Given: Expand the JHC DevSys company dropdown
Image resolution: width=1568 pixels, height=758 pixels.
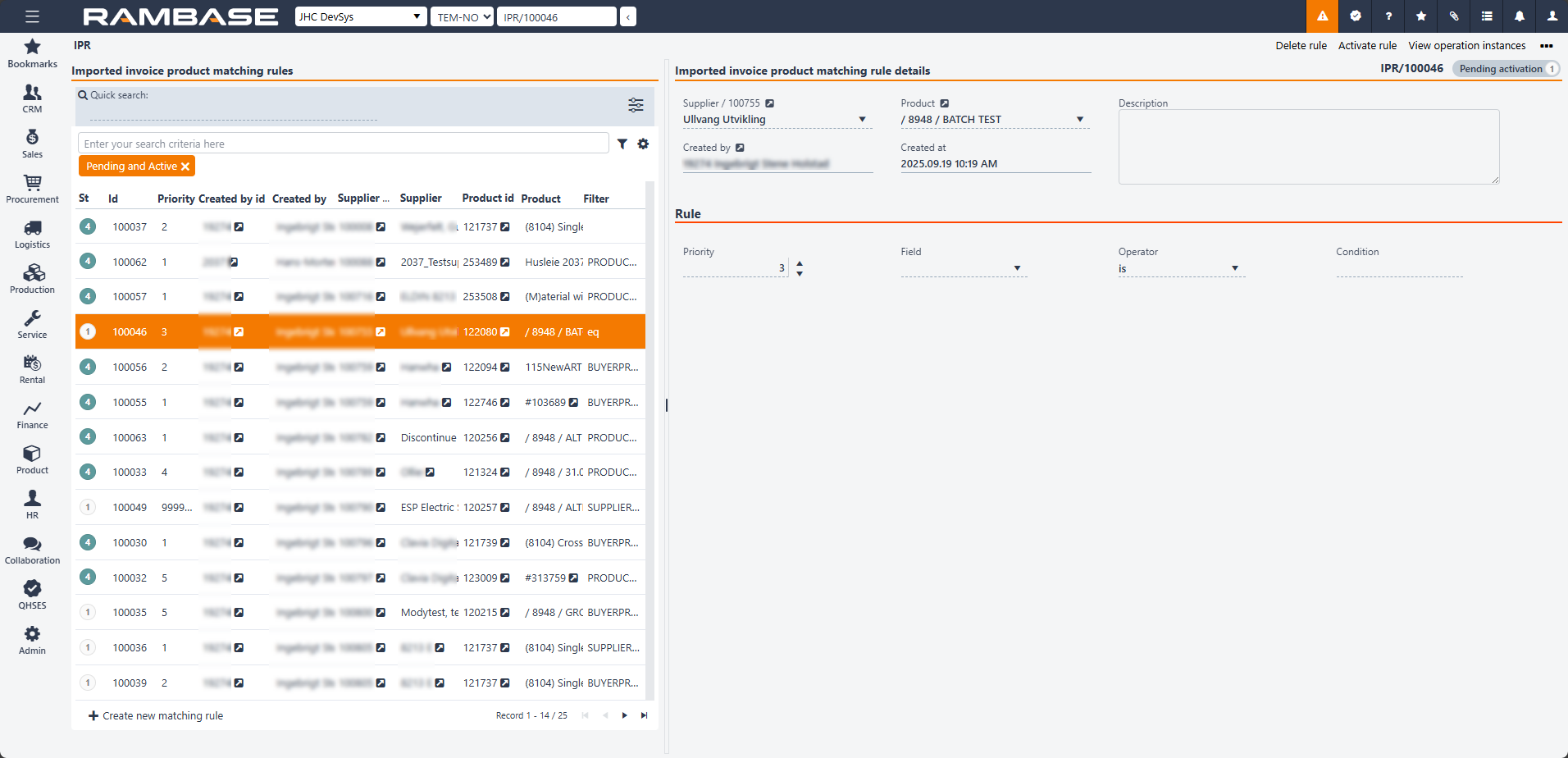Looking at the screenshot, I should (361, 16).
